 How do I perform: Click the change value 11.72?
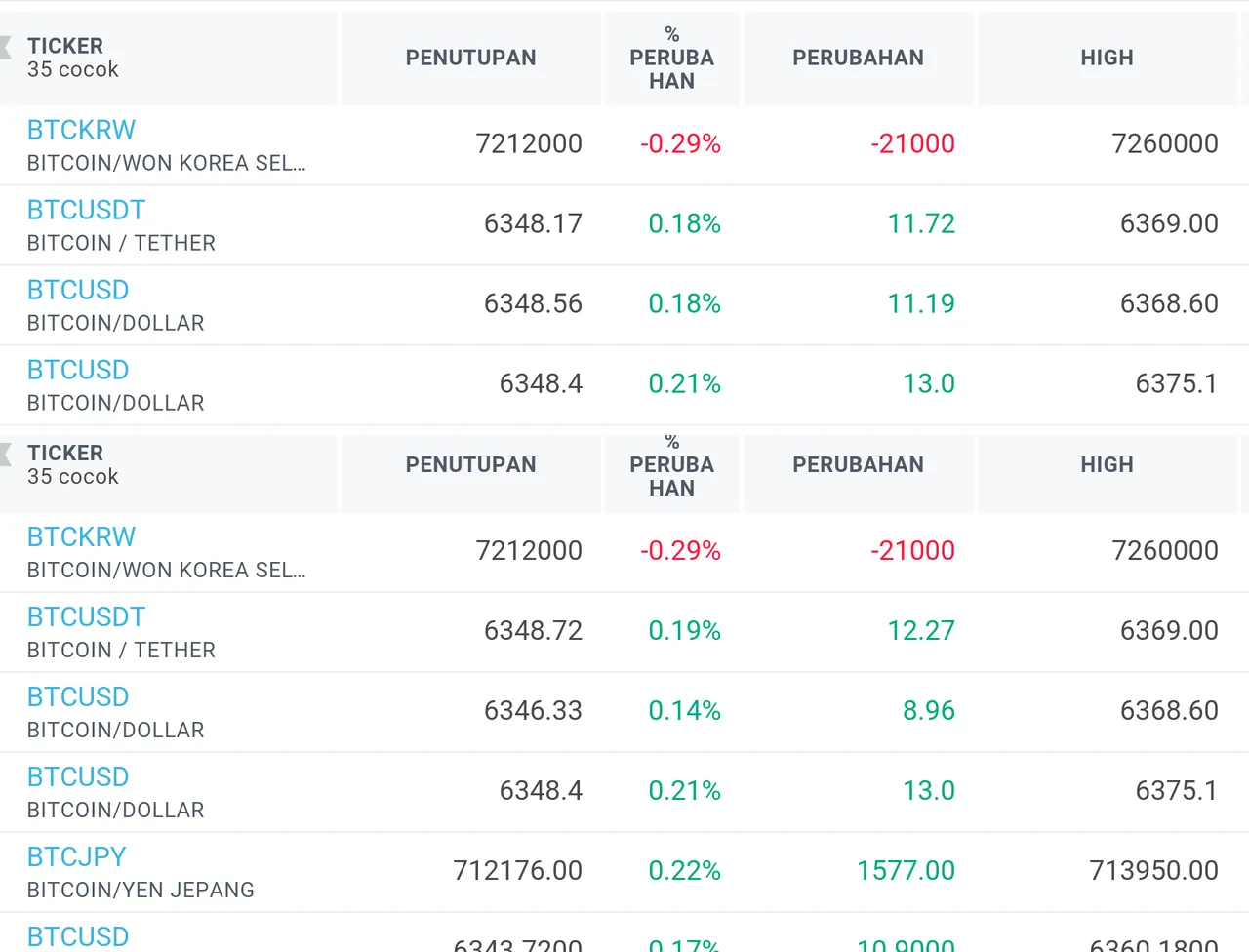[x=921, y=223]
